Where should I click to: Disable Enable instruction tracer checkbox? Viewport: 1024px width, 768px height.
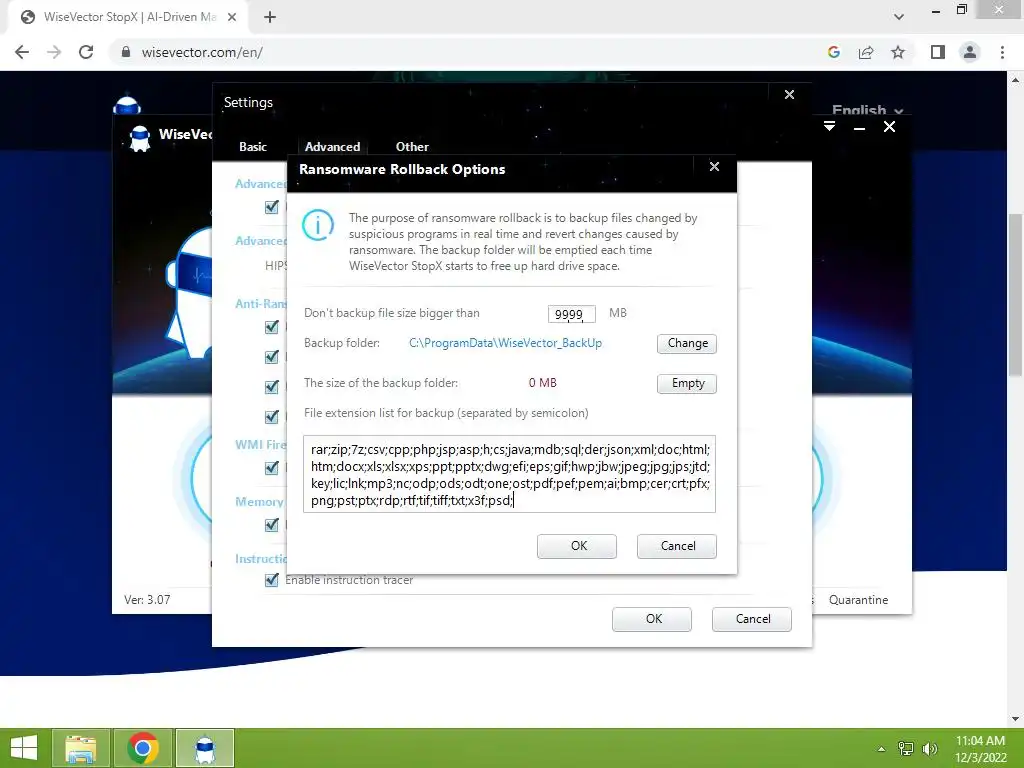(x=272, y=579)
